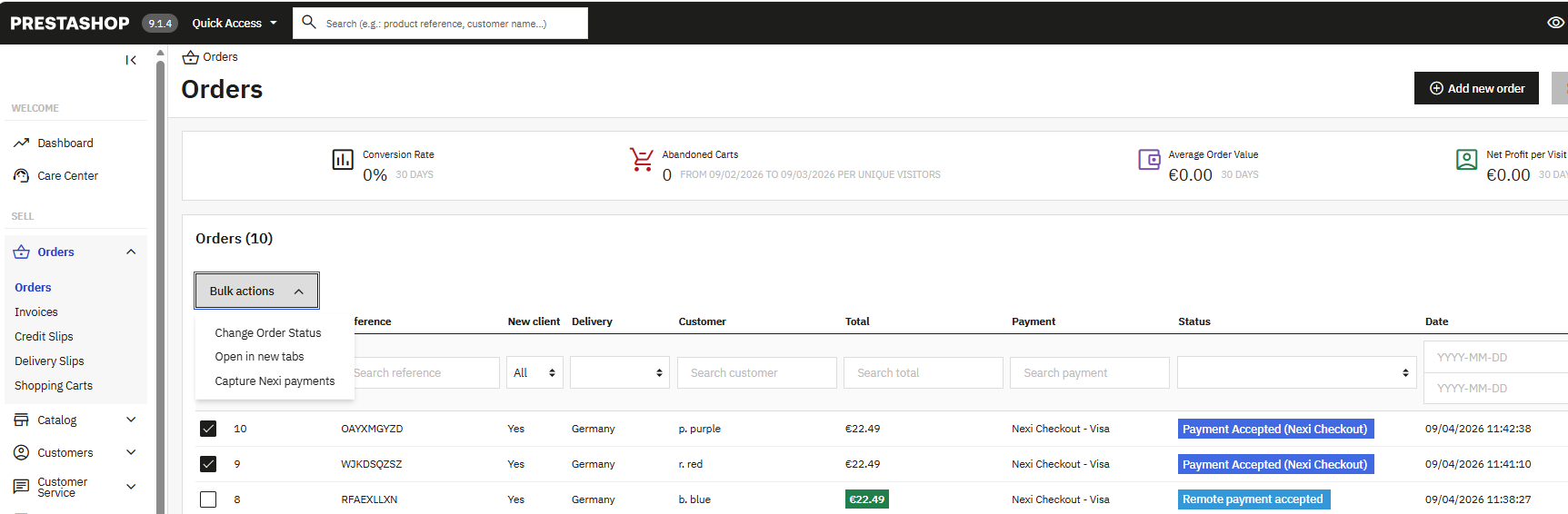Click the Care Center headset icon
Image resolution: width=1568 pixels, height=514 pixels.
point(22,175)
